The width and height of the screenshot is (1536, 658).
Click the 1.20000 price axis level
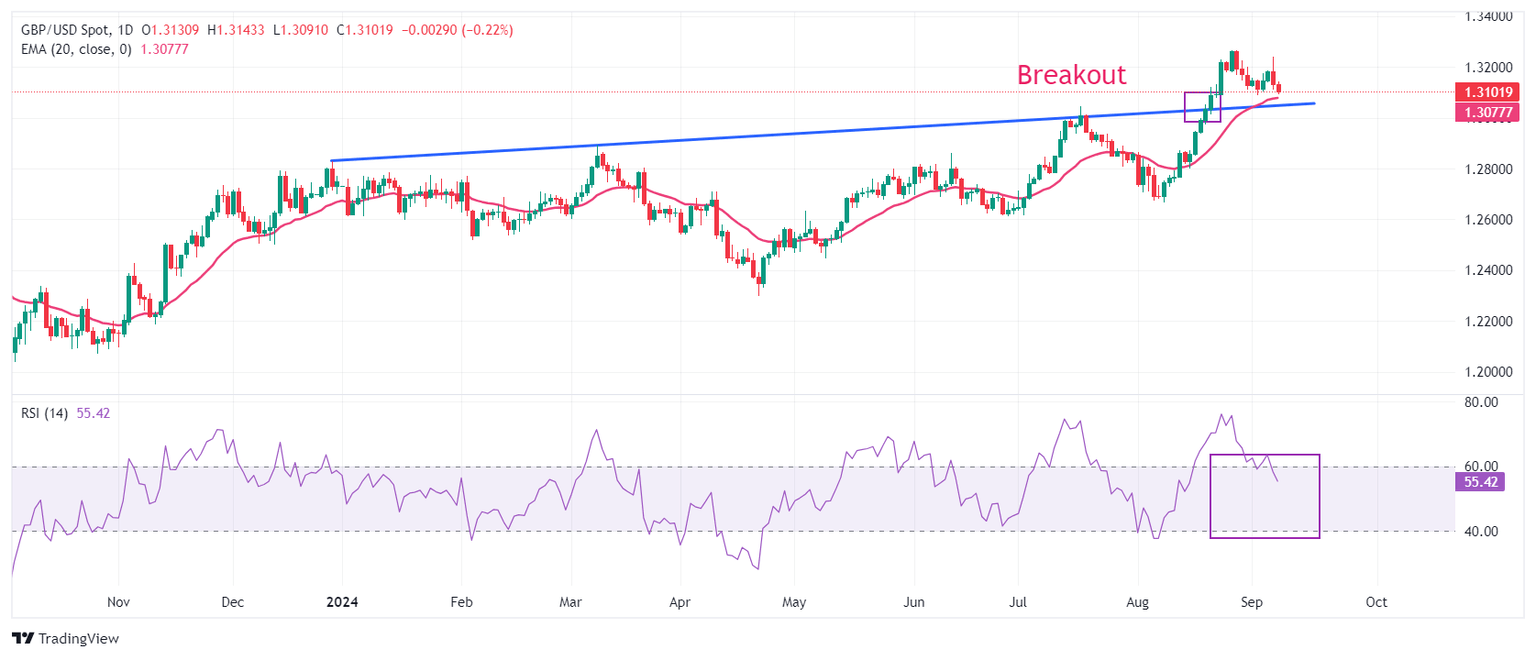1487,372
